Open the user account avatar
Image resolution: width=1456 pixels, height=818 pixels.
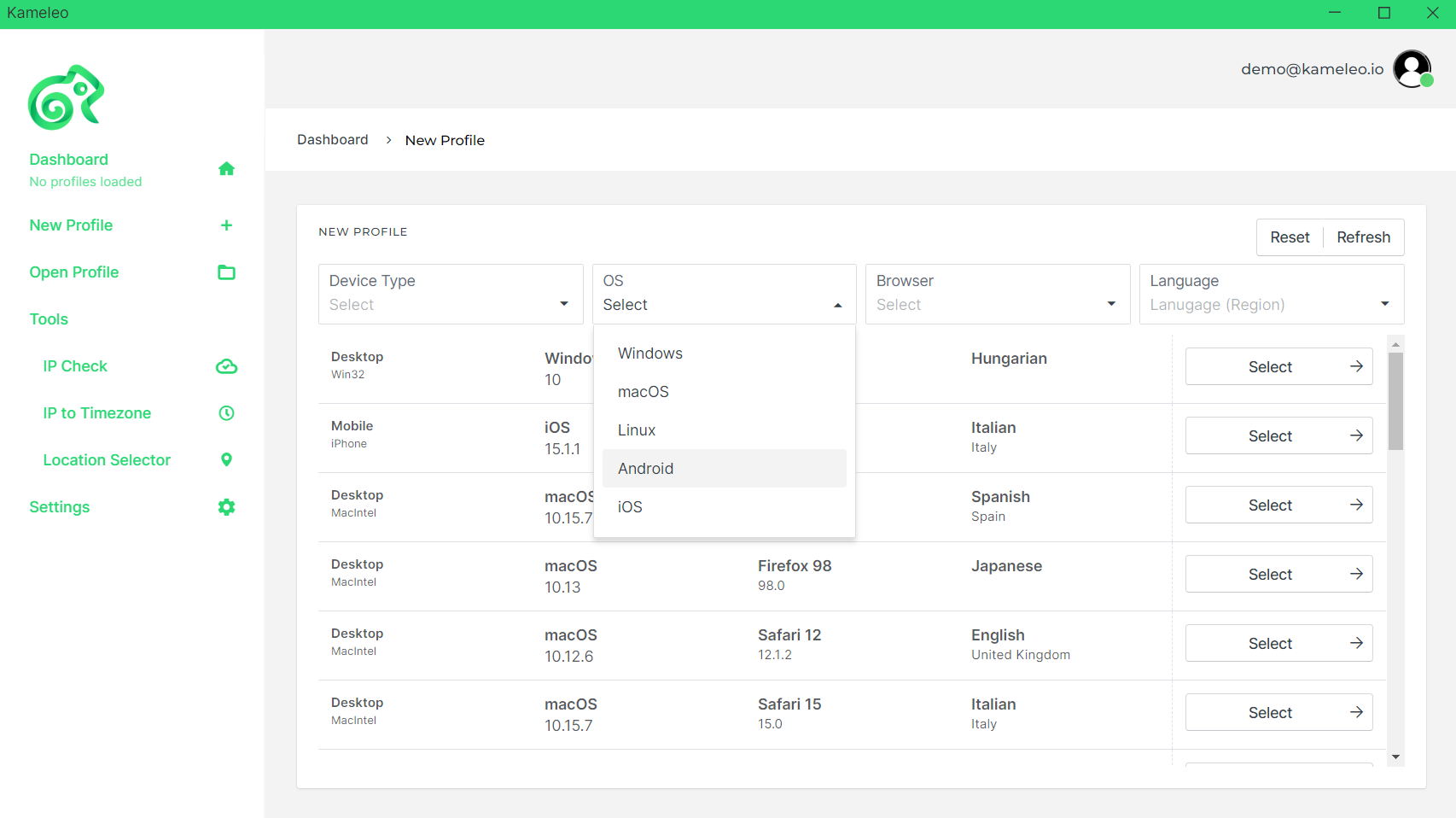pos(1412,69)
